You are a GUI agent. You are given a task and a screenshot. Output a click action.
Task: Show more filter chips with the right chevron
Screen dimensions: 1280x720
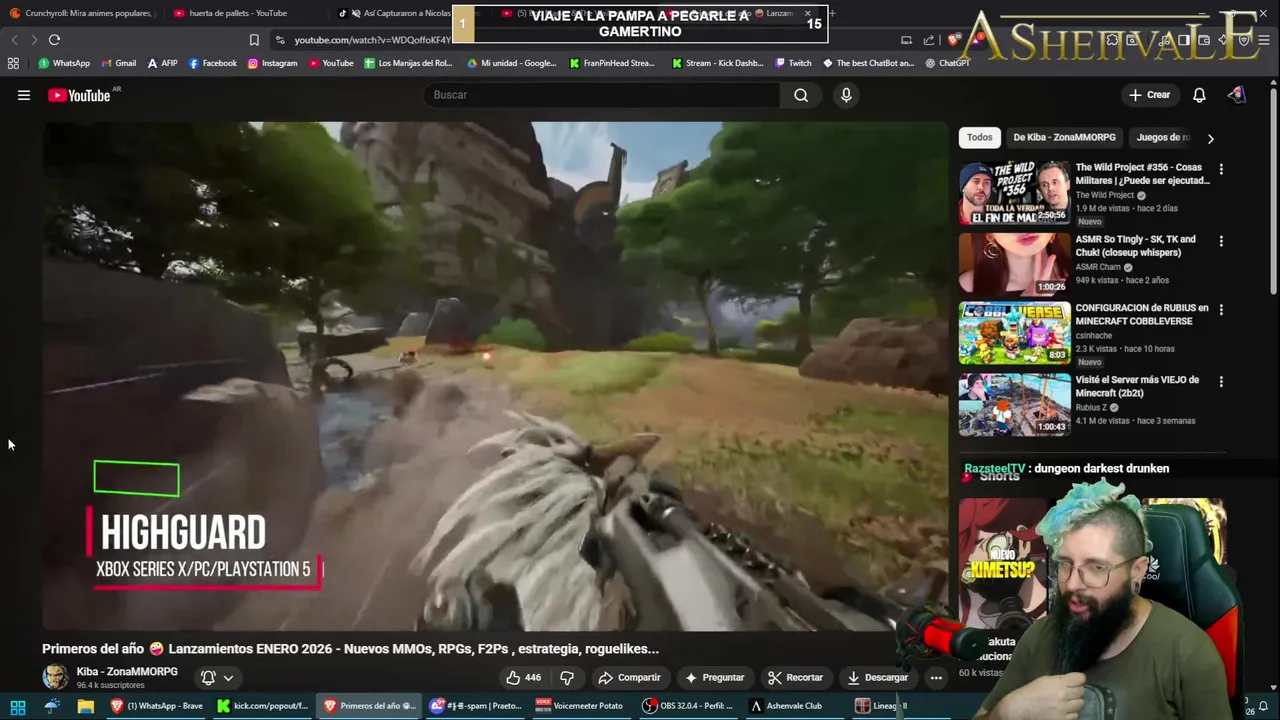click(1210, 138)
